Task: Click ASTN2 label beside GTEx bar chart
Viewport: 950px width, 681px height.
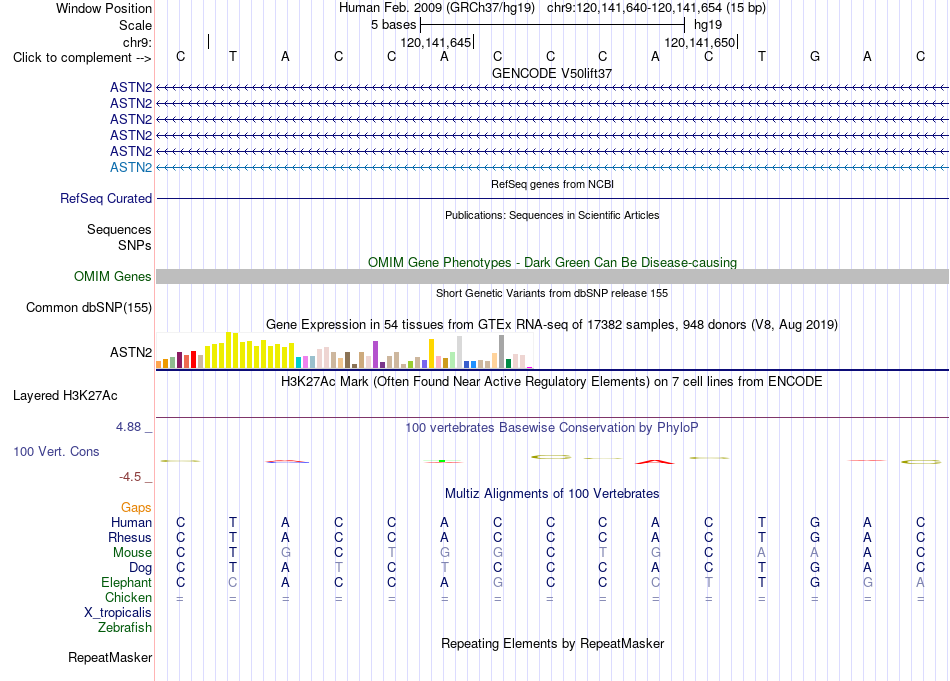Action: pos(131,352)
